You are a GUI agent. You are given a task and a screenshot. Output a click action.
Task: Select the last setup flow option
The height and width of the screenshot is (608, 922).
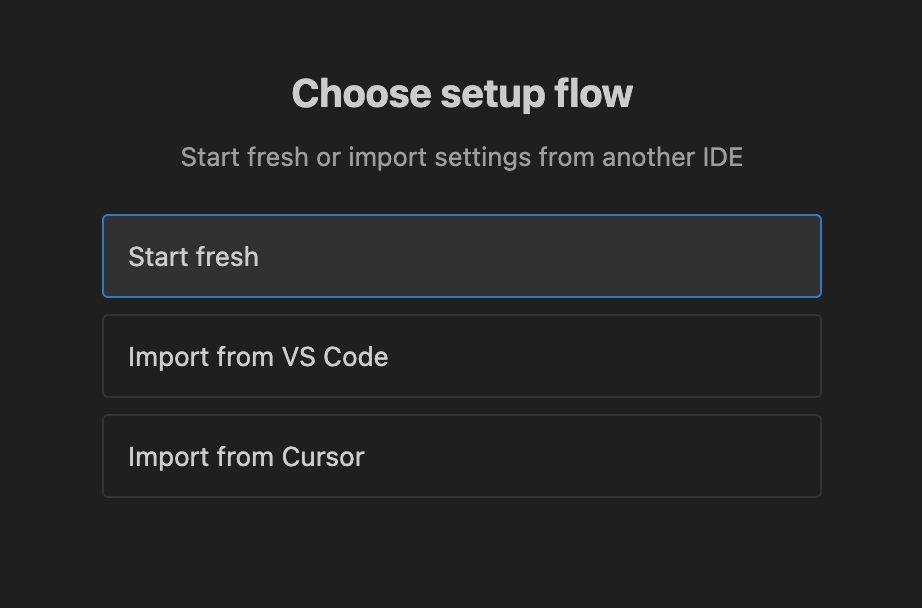click(x=461, y=456)
